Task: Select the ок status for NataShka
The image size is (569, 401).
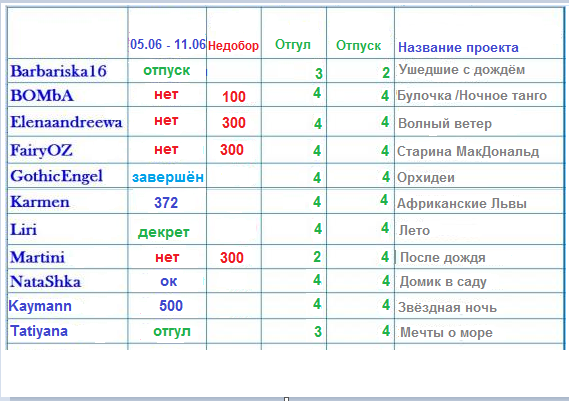Action: pyautogui.click(x=169, y=281)
